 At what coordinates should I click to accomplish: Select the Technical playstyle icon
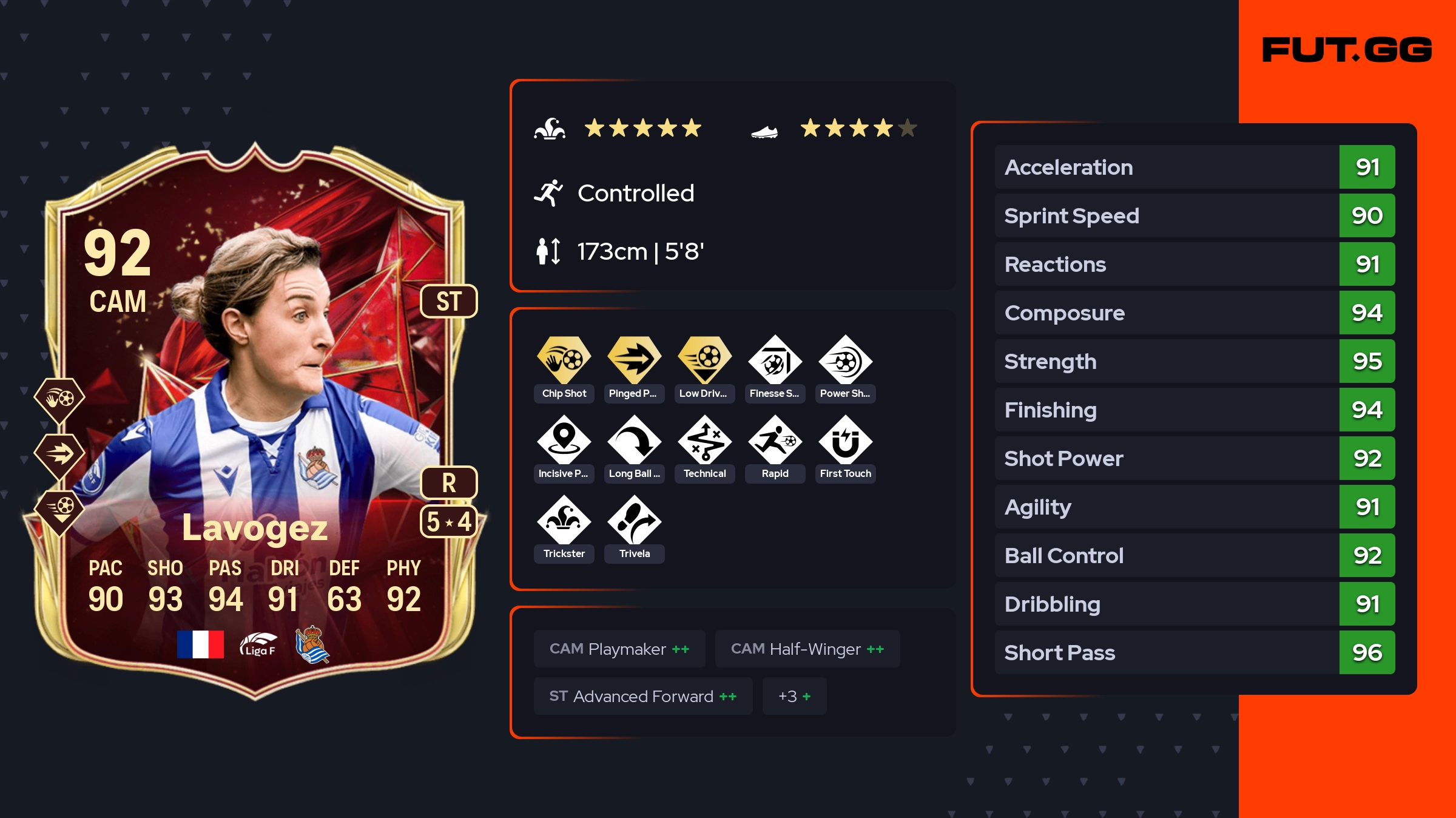click(x=704, y=440)
